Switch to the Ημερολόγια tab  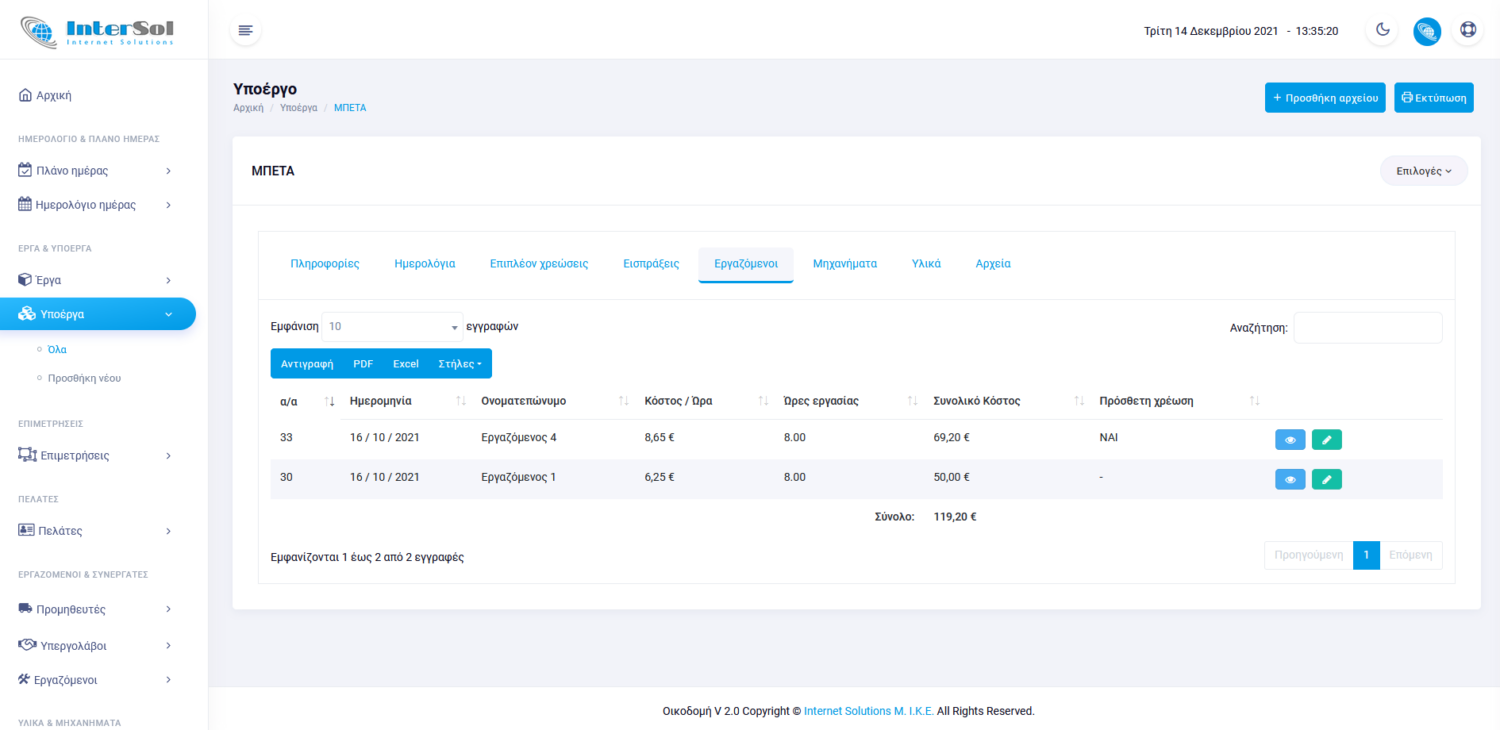pos(425,264)
